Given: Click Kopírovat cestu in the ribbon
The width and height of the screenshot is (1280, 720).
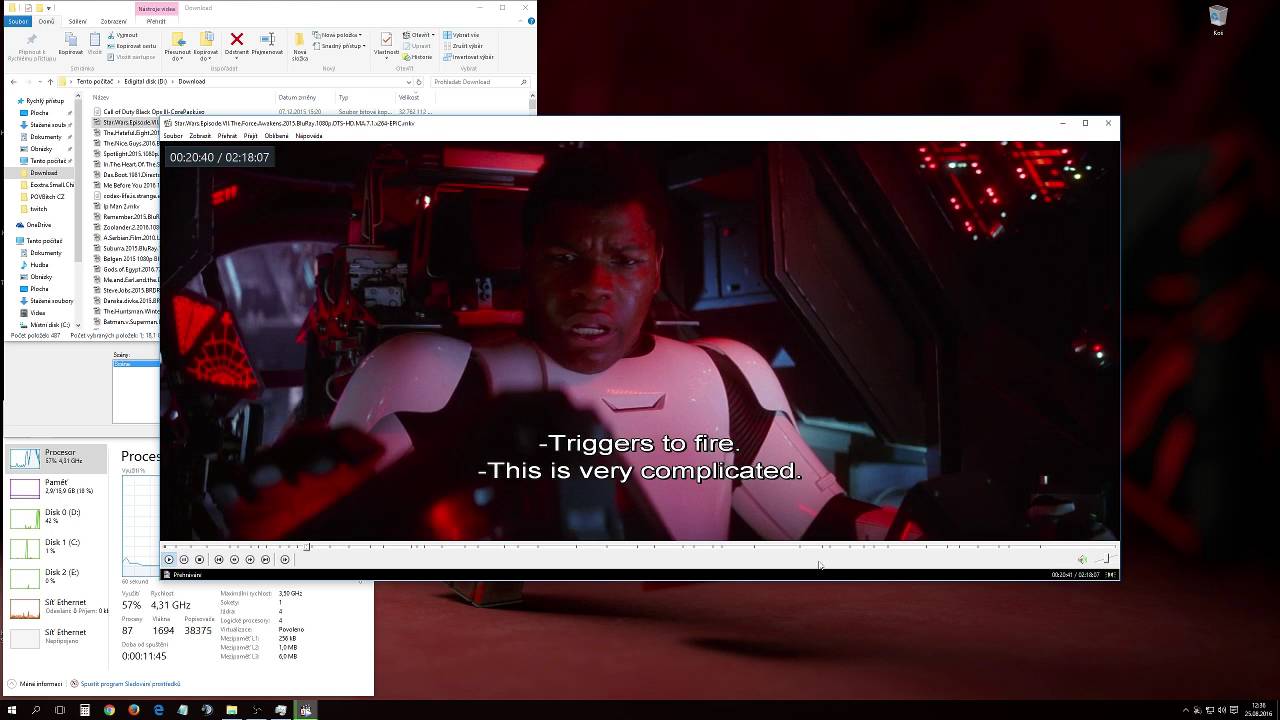Looking at the screenshot, I should click(132, 46).
